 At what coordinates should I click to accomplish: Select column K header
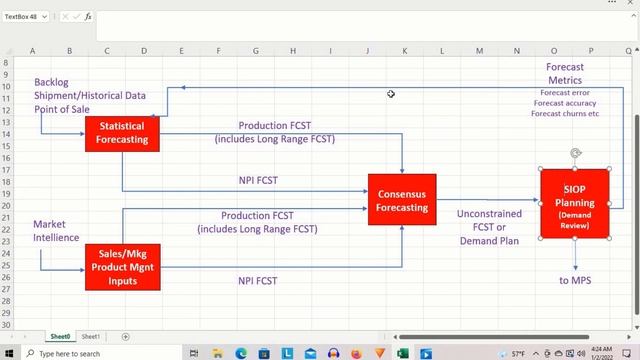404,51
